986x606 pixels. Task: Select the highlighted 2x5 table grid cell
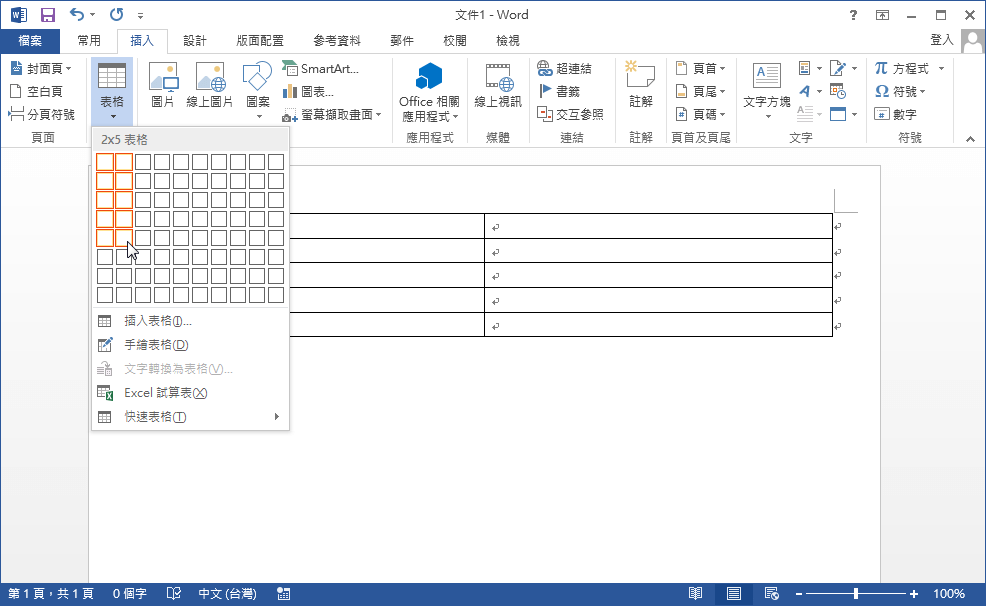pyautogui.click(x=123, y=237)
